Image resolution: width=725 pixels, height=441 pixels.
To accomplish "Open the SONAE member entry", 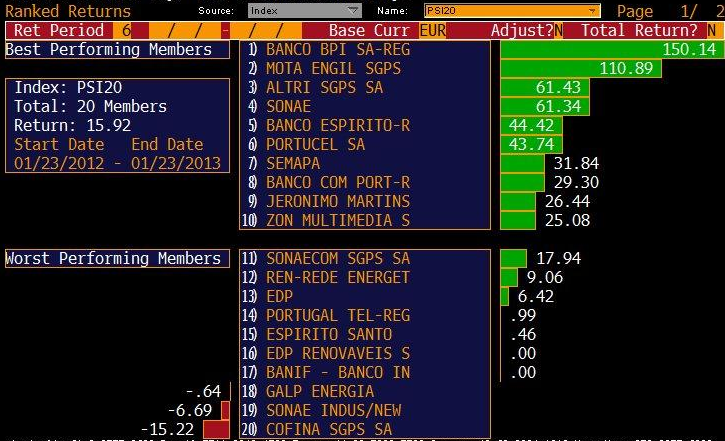I will (365, 106).
